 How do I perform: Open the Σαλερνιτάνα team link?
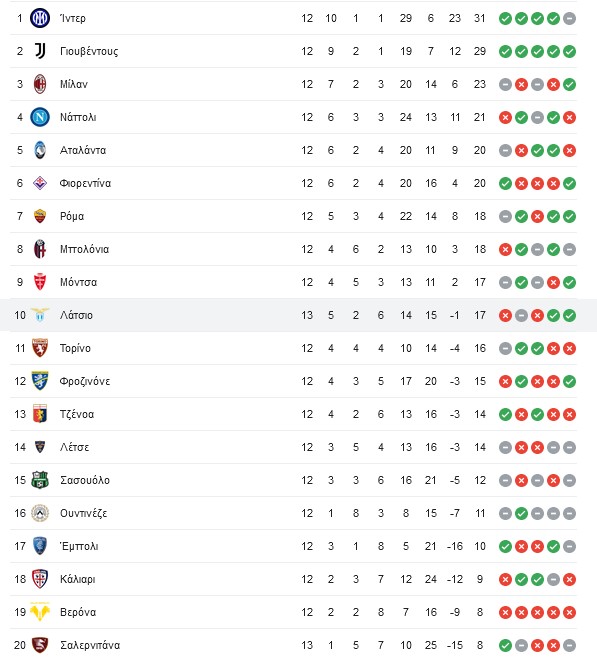click(90, 645)
